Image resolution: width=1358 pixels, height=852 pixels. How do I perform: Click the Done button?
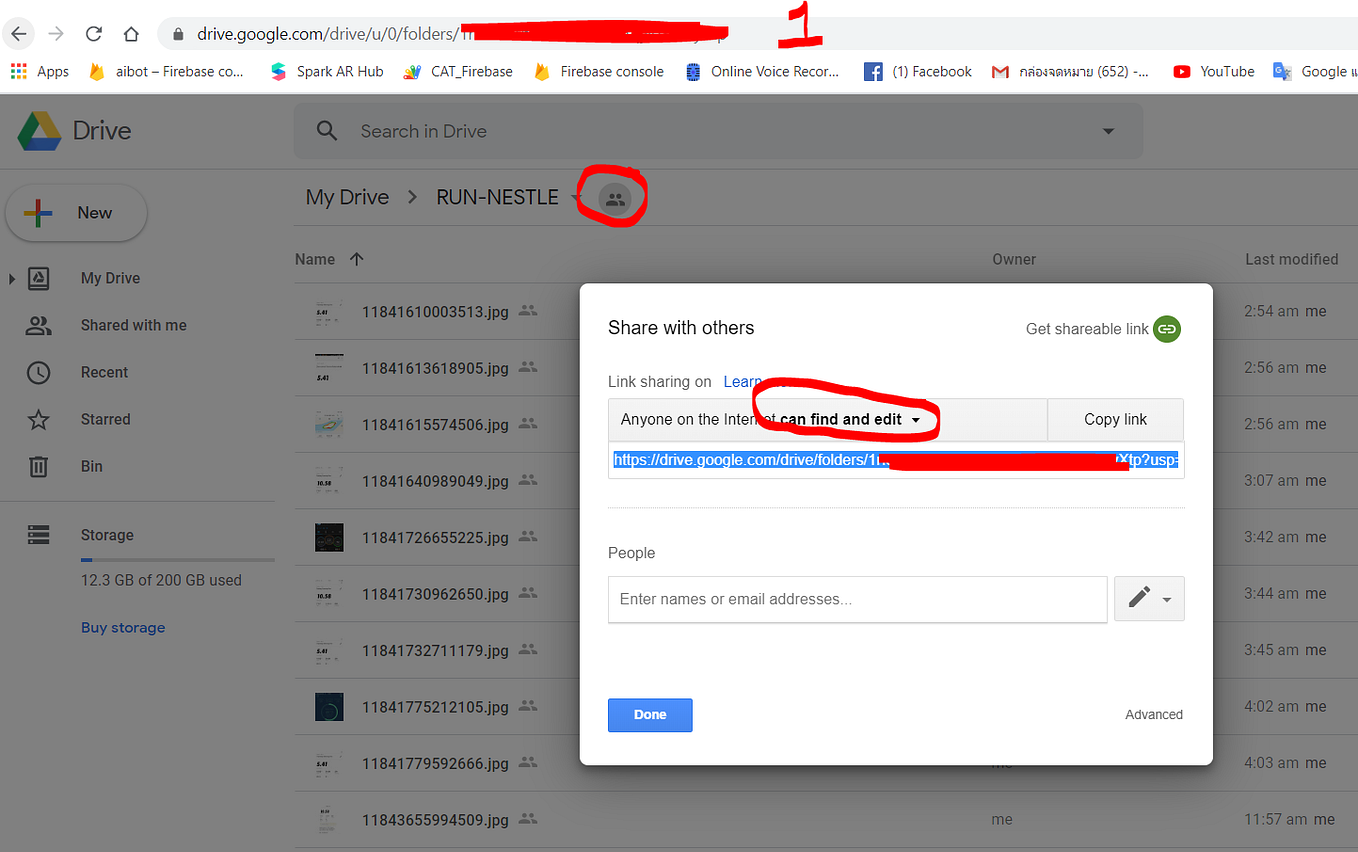click(649, 714)
